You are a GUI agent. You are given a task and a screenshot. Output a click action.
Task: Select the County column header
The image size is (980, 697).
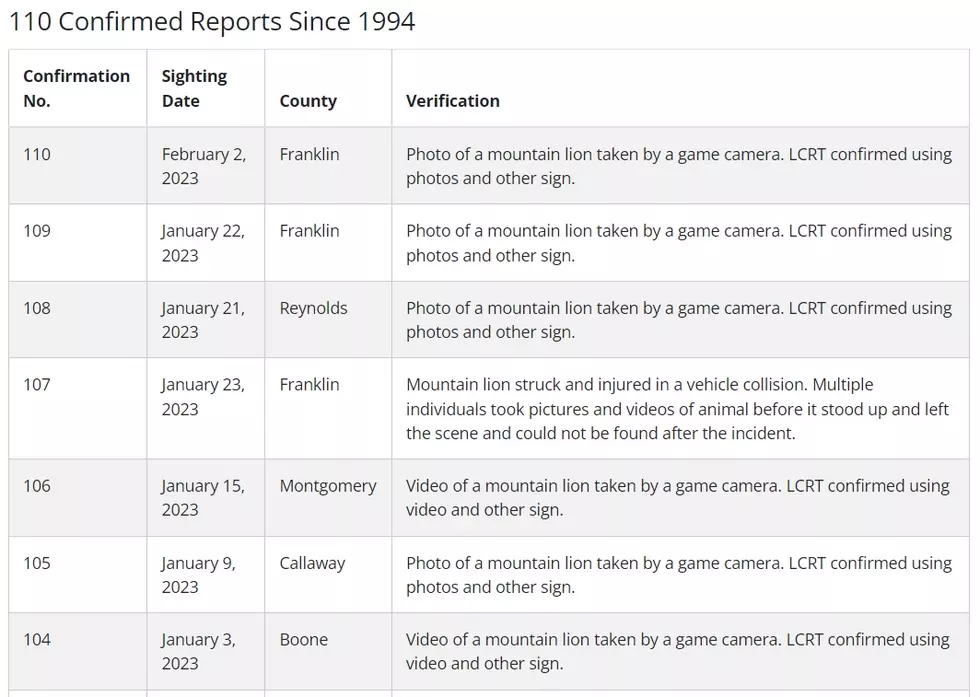pos(328,88)
